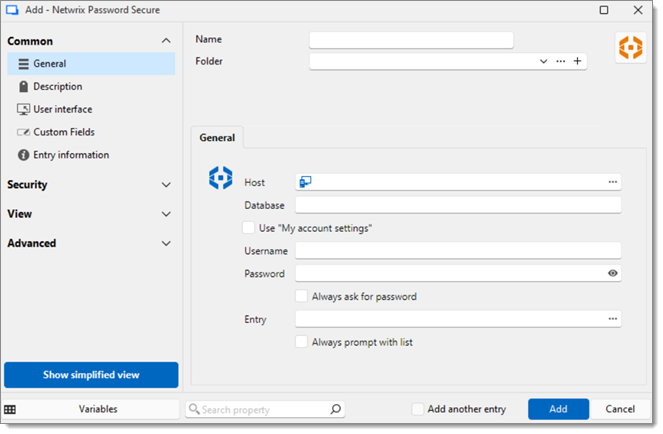Check the Always ask for password box
The image size is (663, 434).
302,296
